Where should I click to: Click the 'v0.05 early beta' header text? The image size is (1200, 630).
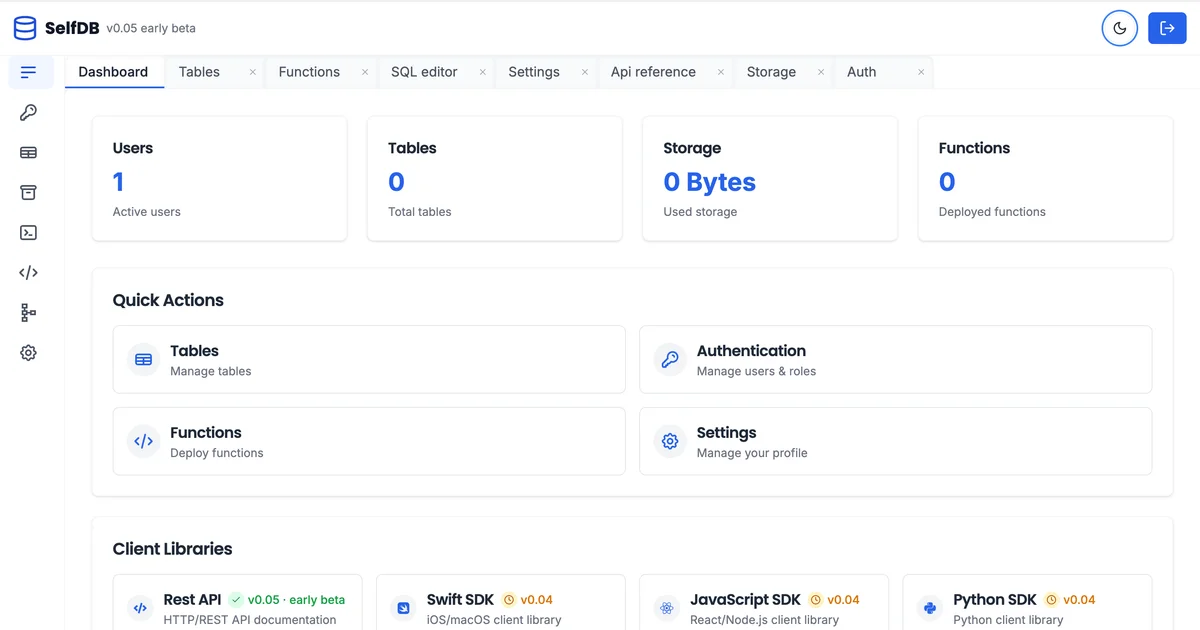coord(151,28)
